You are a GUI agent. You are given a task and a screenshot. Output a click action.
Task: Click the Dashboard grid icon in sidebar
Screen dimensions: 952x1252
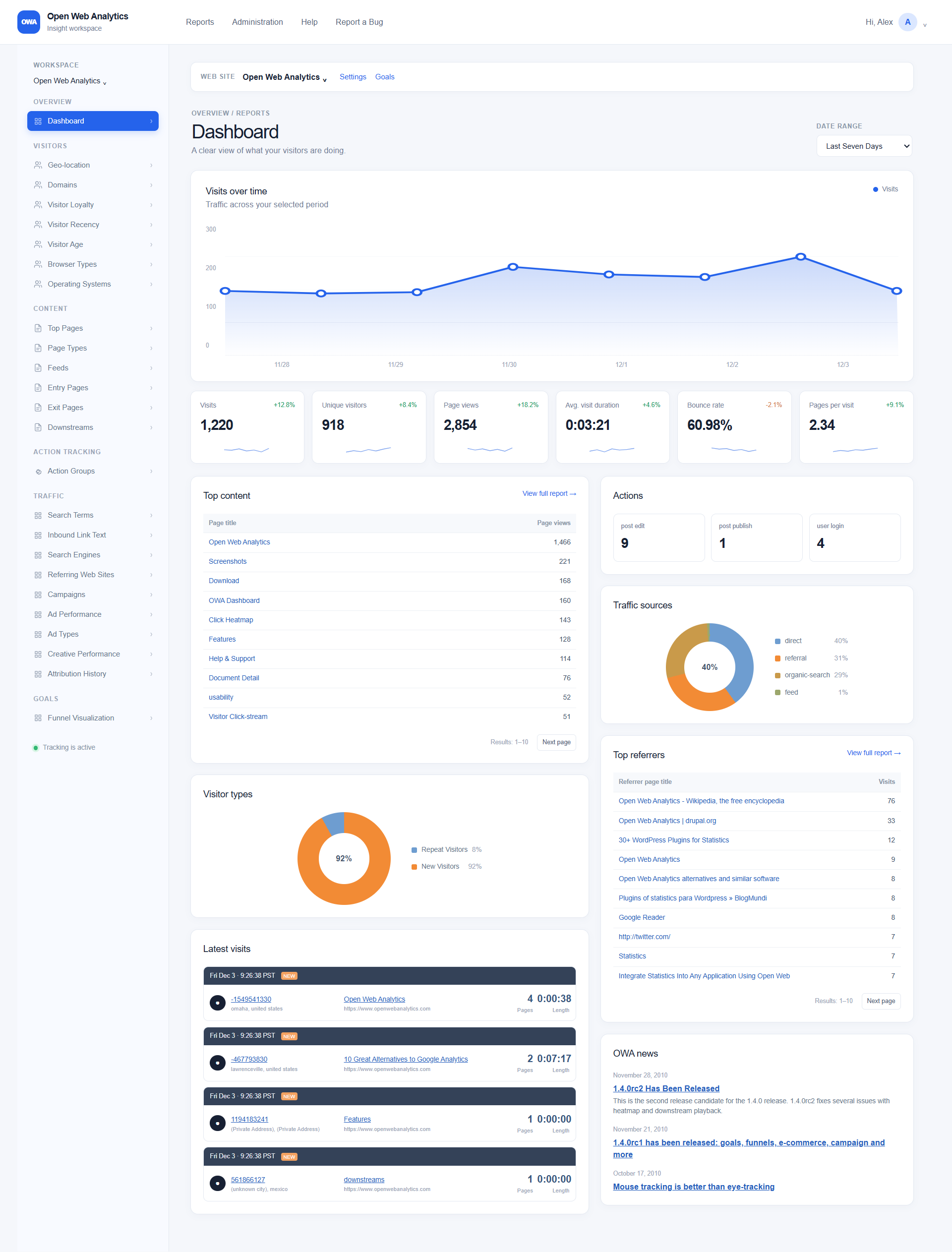38,121
